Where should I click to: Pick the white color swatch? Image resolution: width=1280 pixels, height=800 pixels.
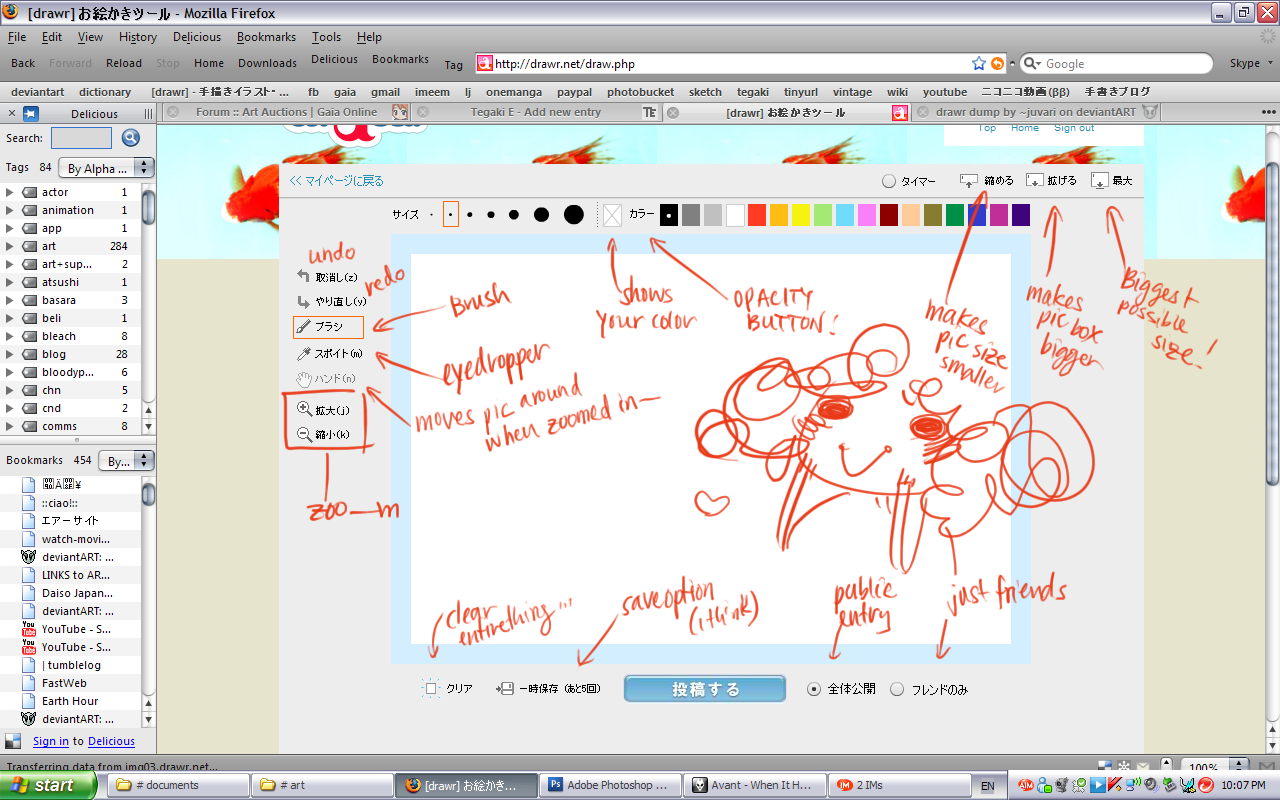(735, 214)
